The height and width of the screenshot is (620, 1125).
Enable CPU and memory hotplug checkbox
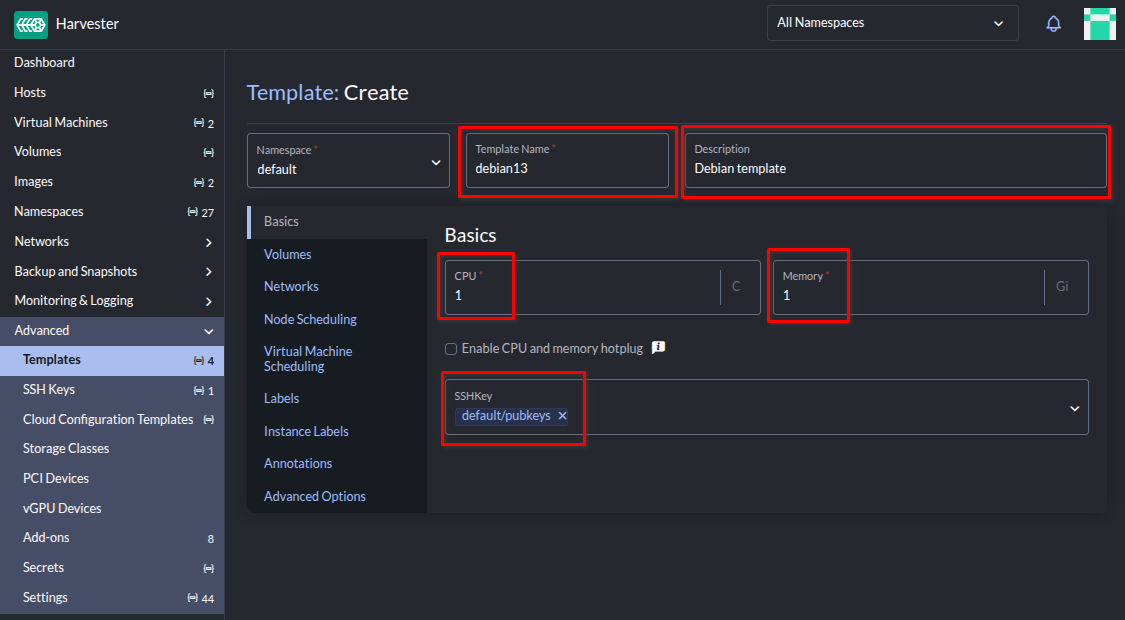[x=451, y=349]
